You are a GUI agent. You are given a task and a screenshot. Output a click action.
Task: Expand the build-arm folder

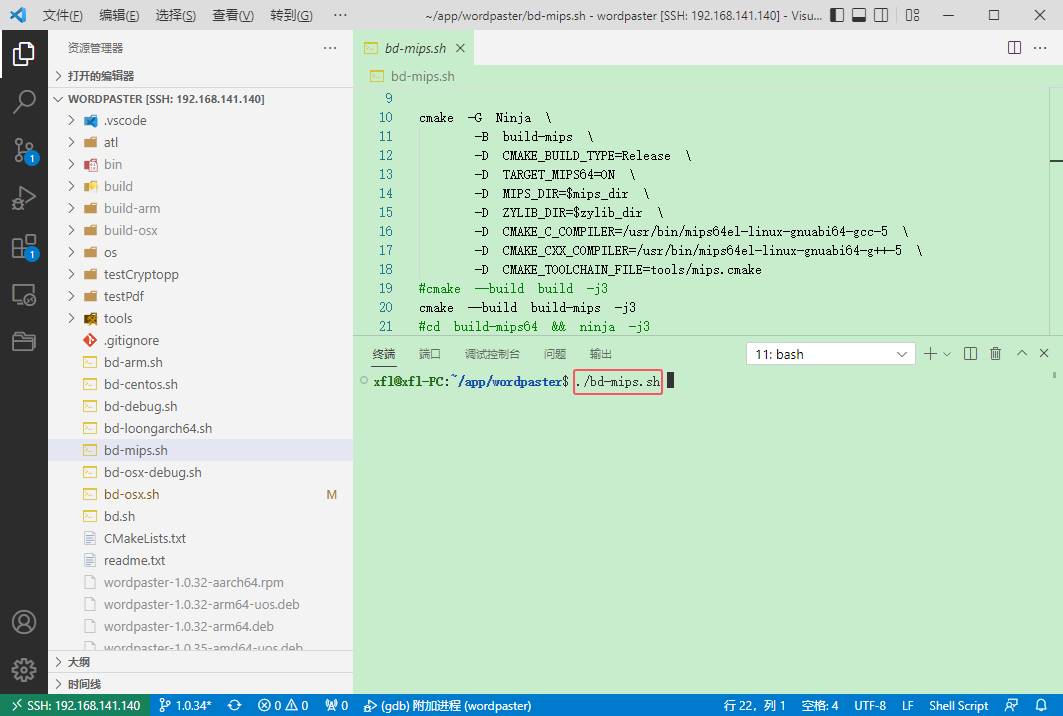131,208
